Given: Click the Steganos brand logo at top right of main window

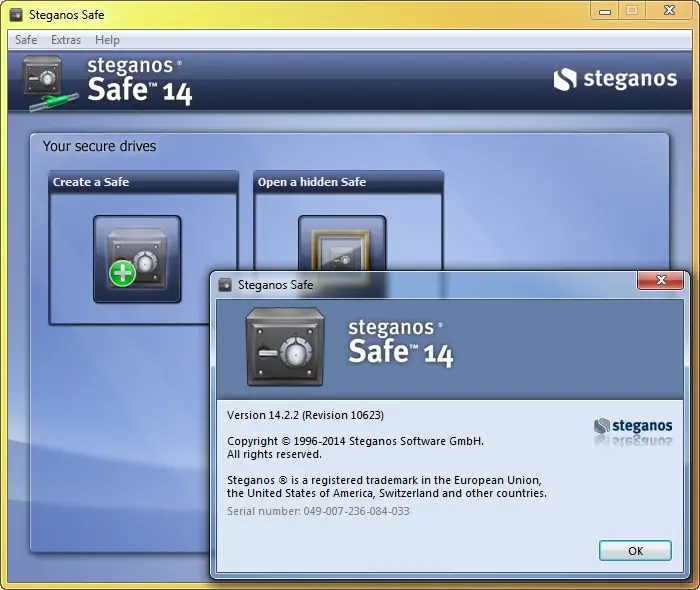Looking at the screenshot, I should (x=615, y=79).
